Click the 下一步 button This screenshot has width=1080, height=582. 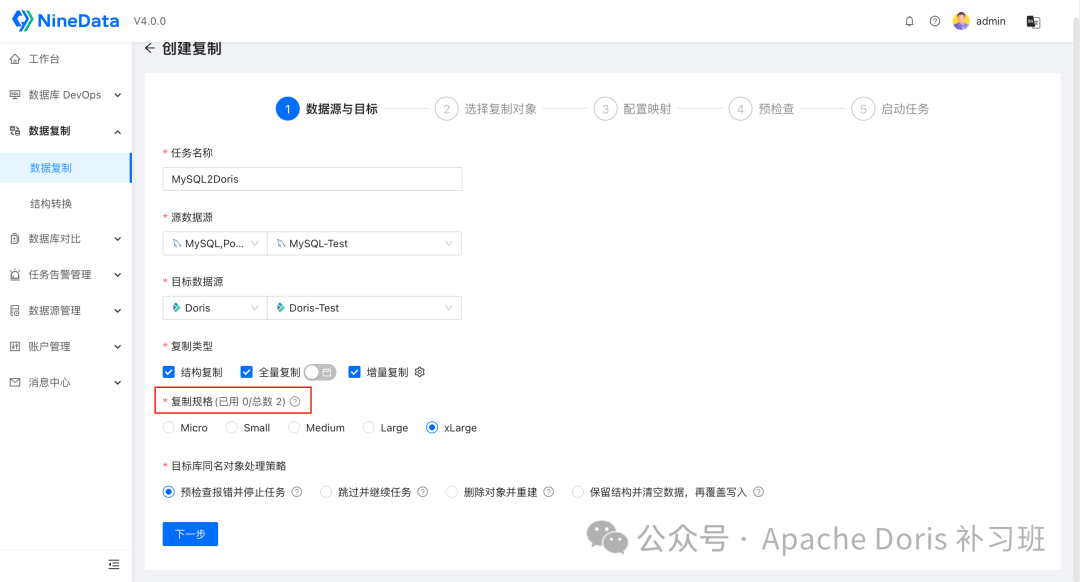[190, 534]
